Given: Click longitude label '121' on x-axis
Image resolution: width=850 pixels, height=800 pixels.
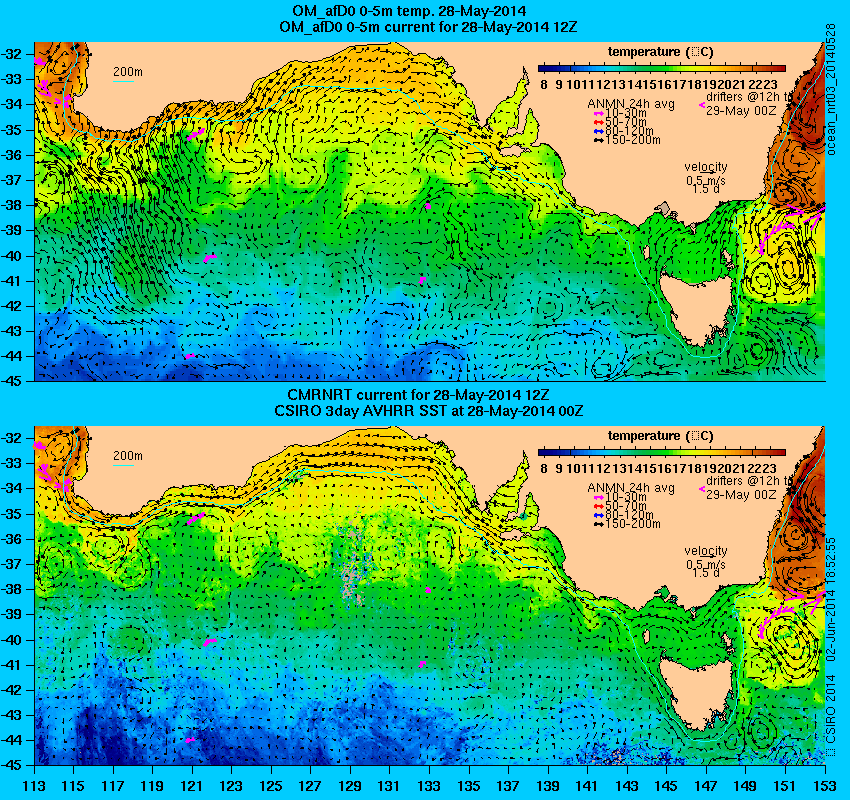Looking at the screenshot, I should (192, 786).
